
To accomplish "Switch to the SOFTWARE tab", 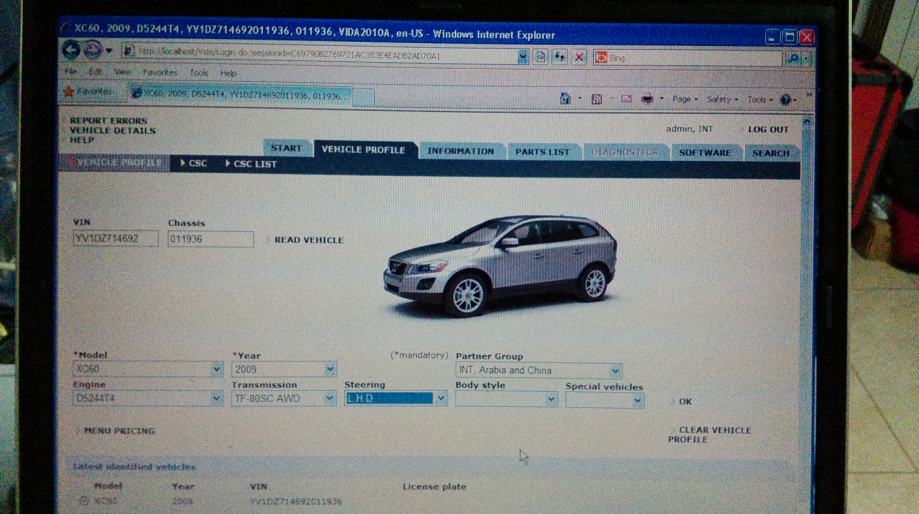I will [x=705, y=152].
